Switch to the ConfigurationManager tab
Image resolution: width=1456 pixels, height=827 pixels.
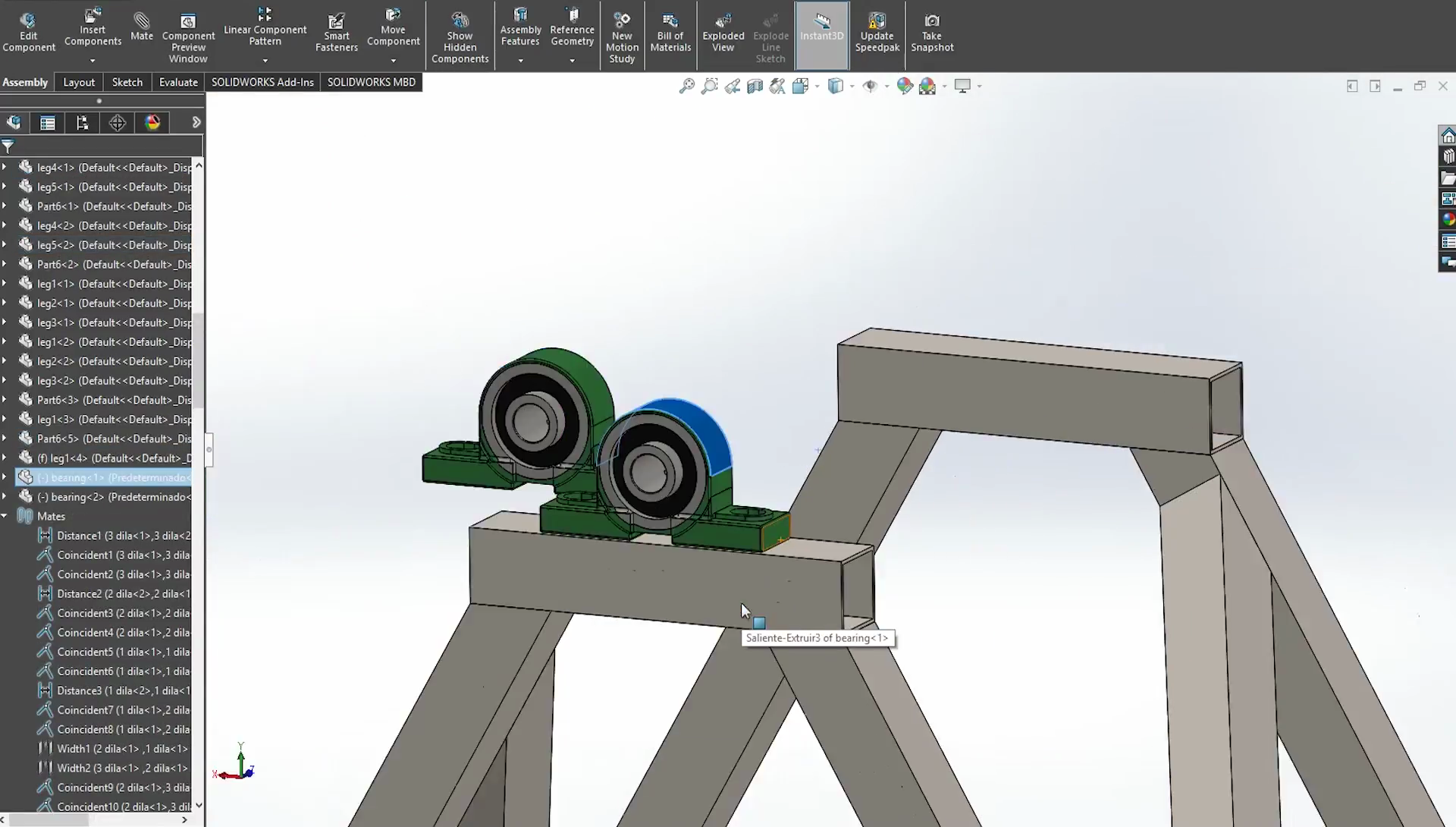coord(83,122)
